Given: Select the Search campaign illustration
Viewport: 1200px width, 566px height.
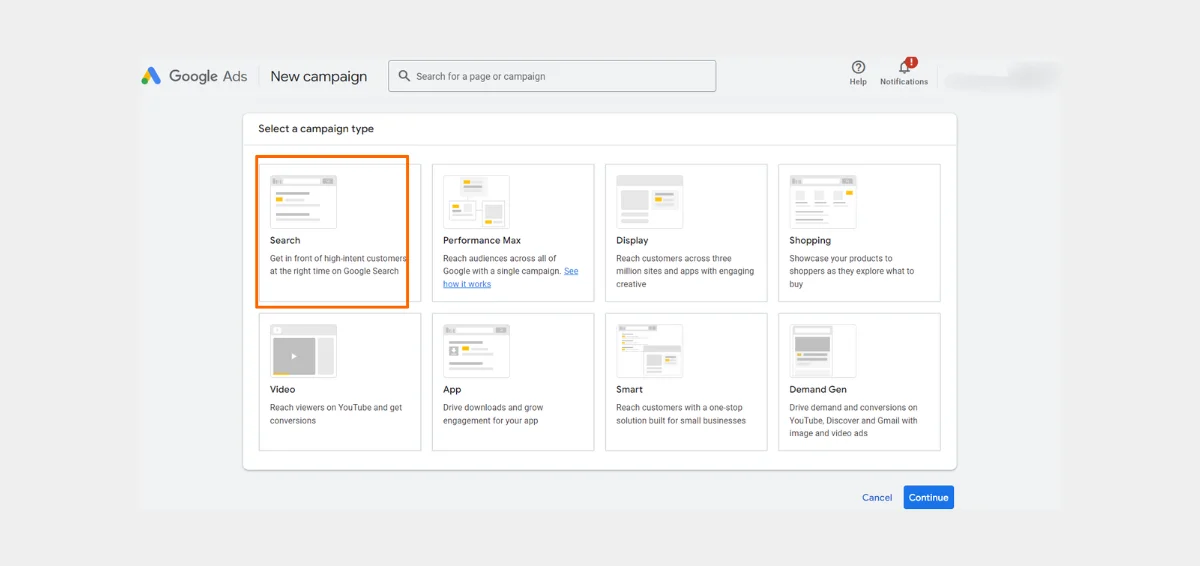Looking at the screenshot, I should point(303,202).
